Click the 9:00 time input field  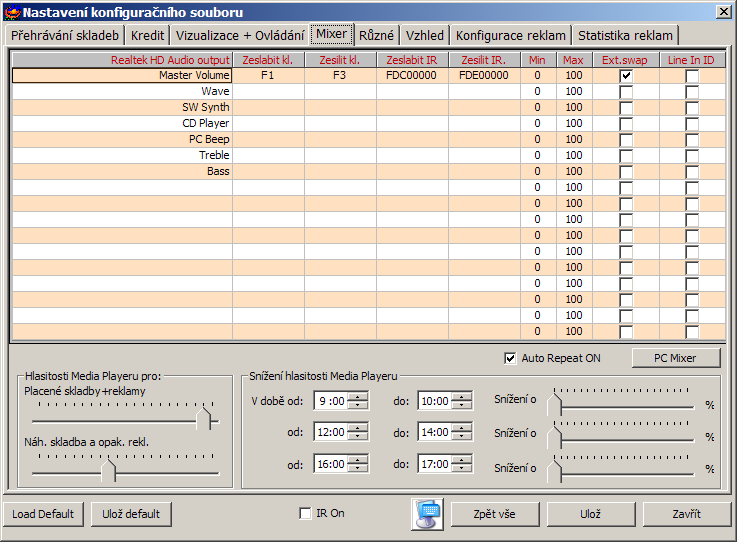[x=331, y=401]
